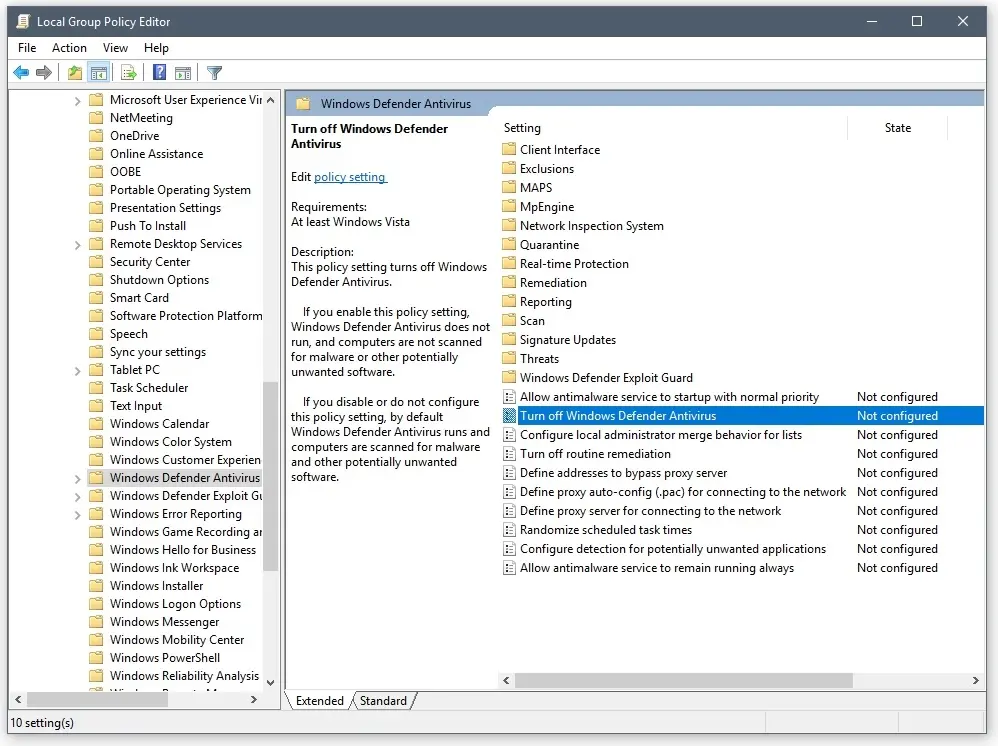Select the Remediation folder icon
Screen dimensions: 998x746
pos(509,283)
